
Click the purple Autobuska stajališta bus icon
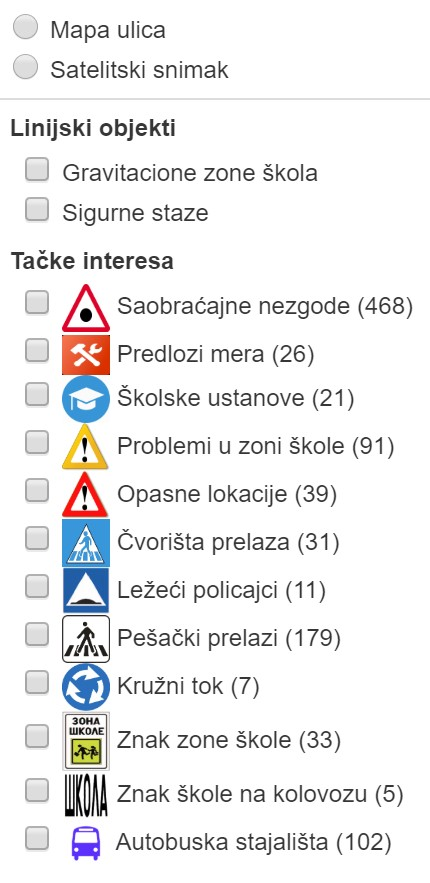click(86, 842)
